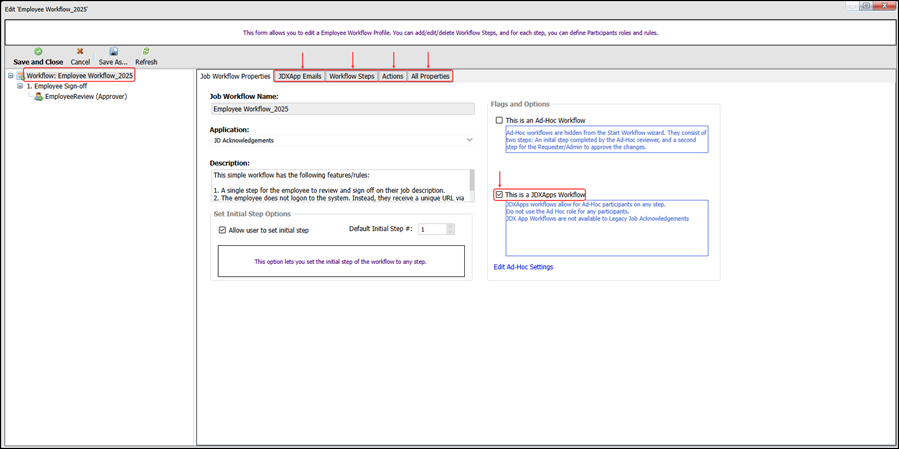Select the workflow root icon in tree

[19, 76]
